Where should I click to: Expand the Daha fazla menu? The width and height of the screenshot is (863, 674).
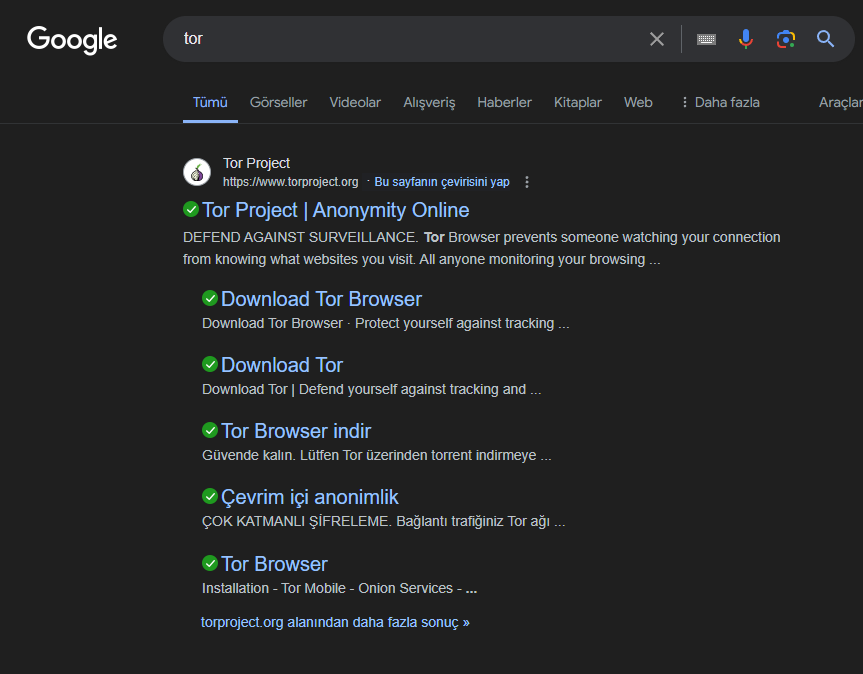click(x=720, y=102)
